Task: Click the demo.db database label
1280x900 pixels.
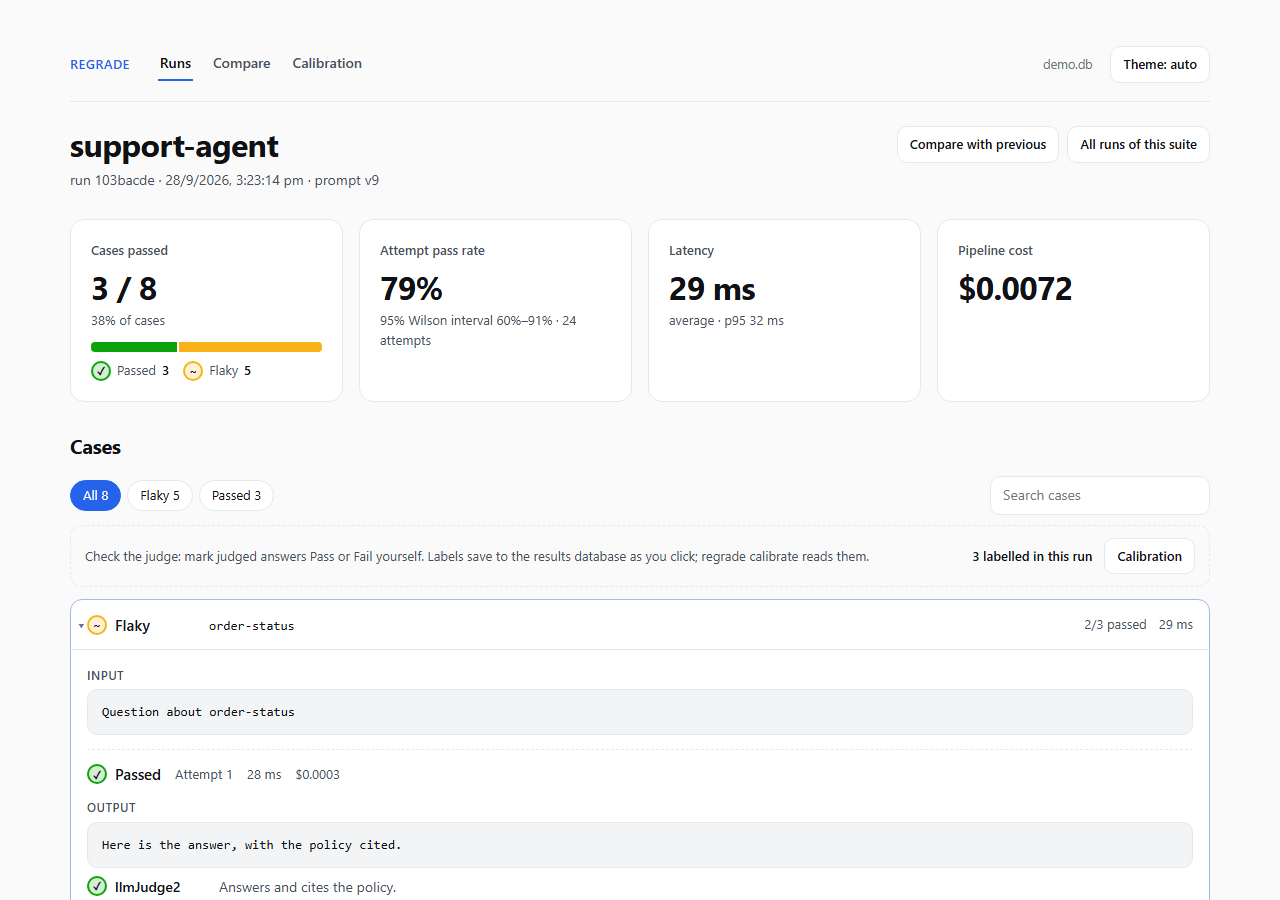Action: (1068, 64)
